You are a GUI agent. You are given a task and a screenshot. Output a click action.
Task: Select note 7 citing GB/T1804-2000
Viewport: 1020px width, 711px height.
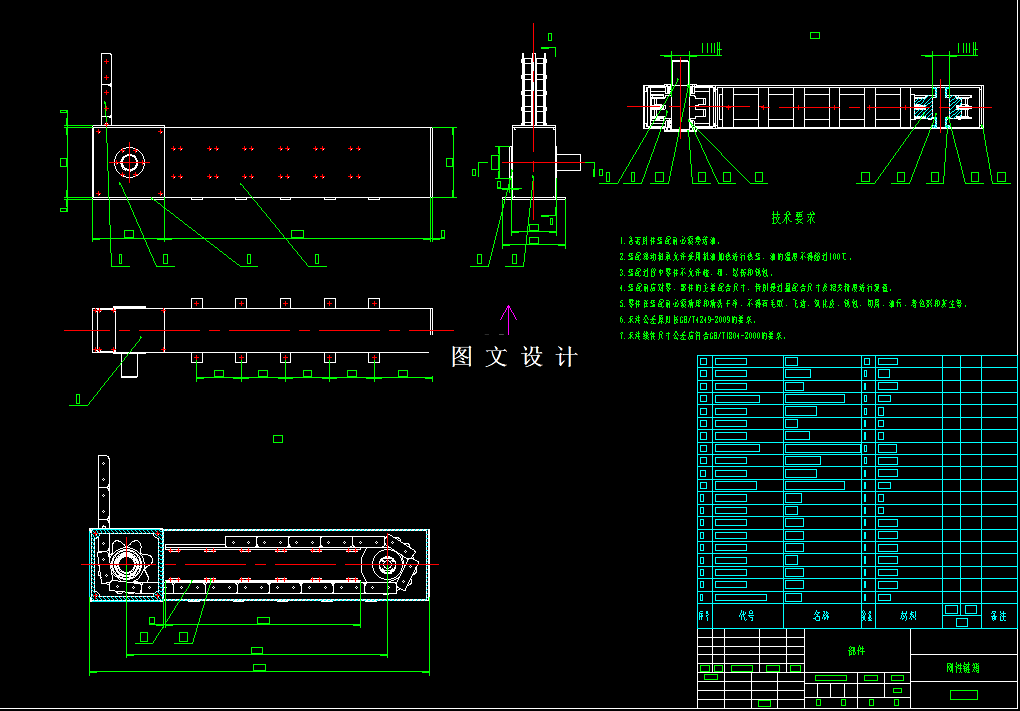[x=703, y=336]
